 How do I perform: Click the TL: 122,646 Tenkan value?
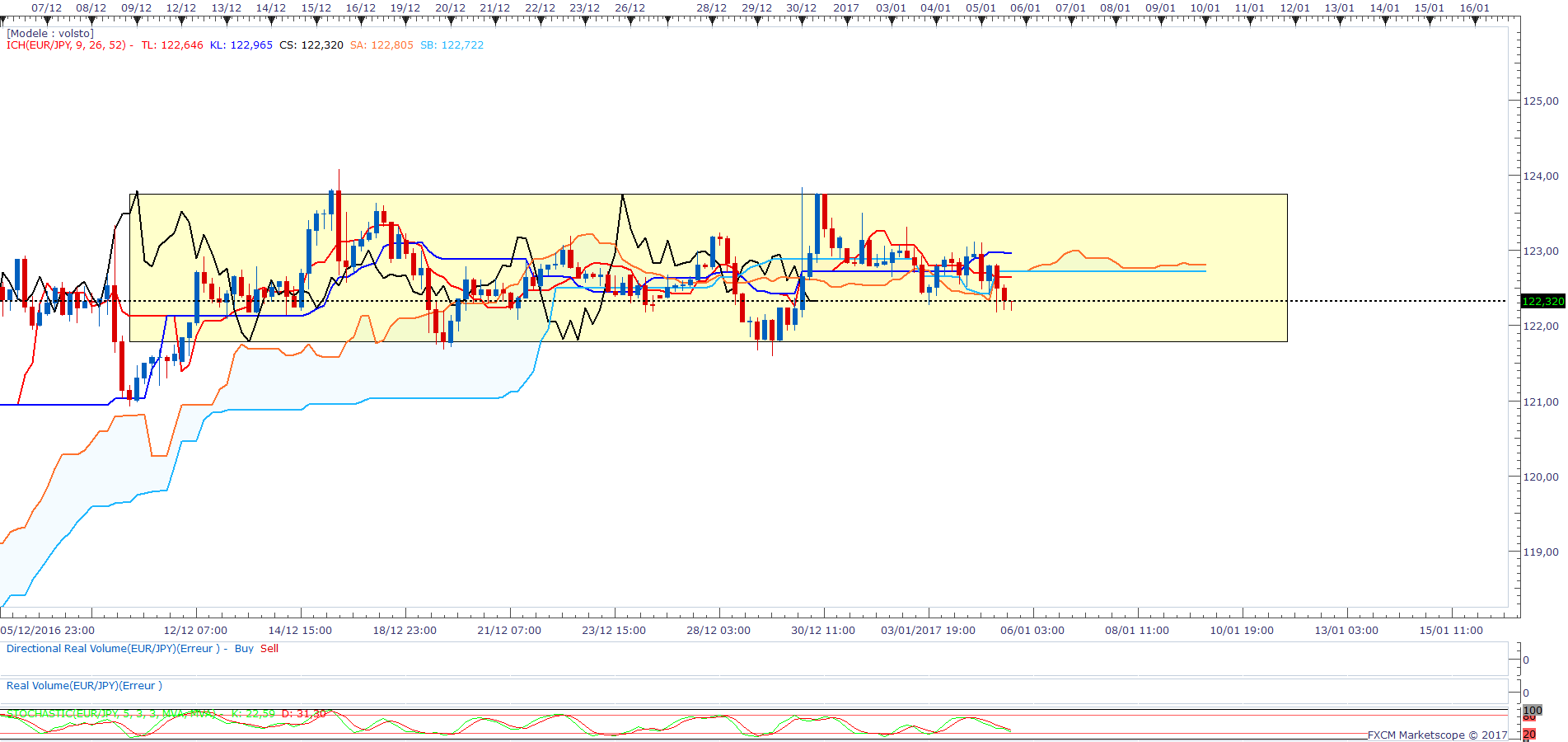[171, 45]
